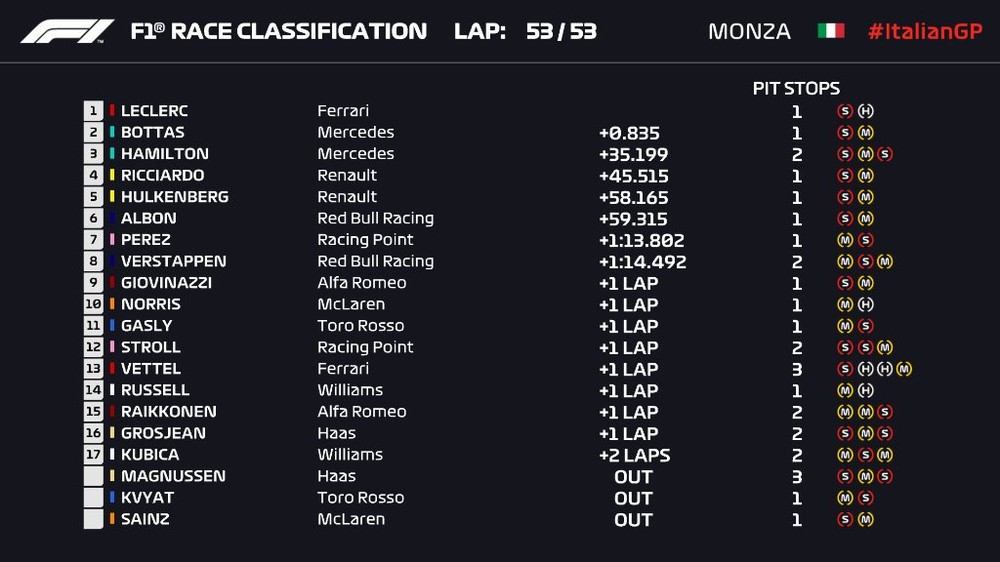1000x562 pixels.
Task: Click the F1 logo
Action: point(67,31)
